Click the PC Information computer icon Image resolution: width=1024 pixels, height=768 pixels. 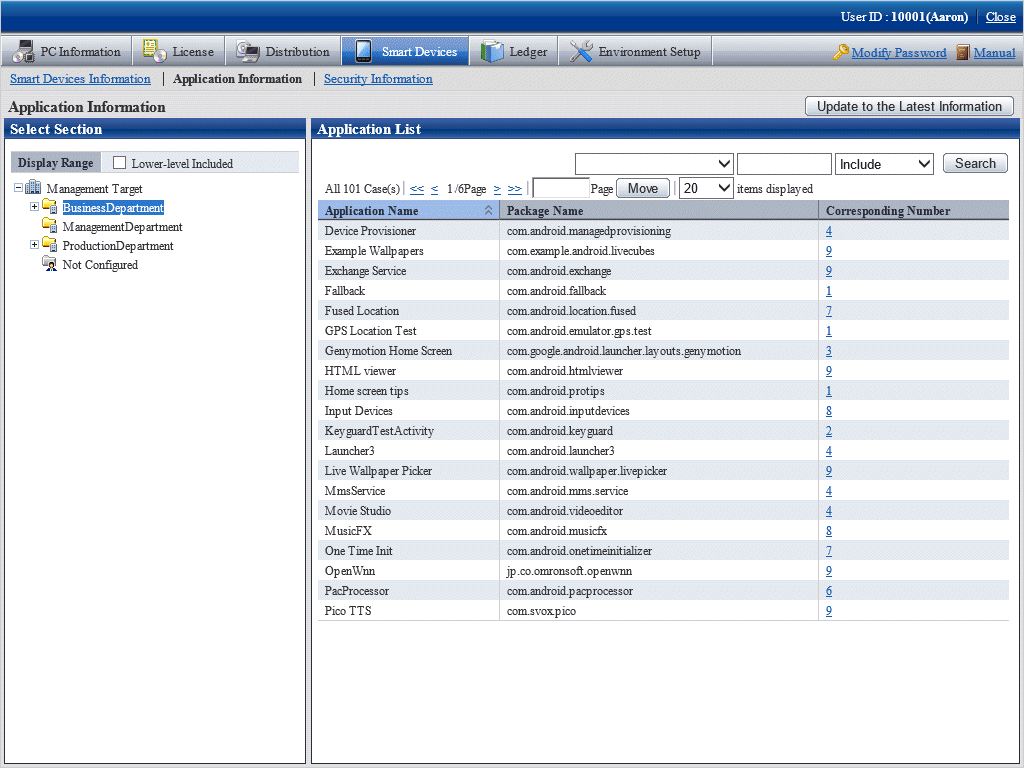pyautogui.click(x=23, y=52)
